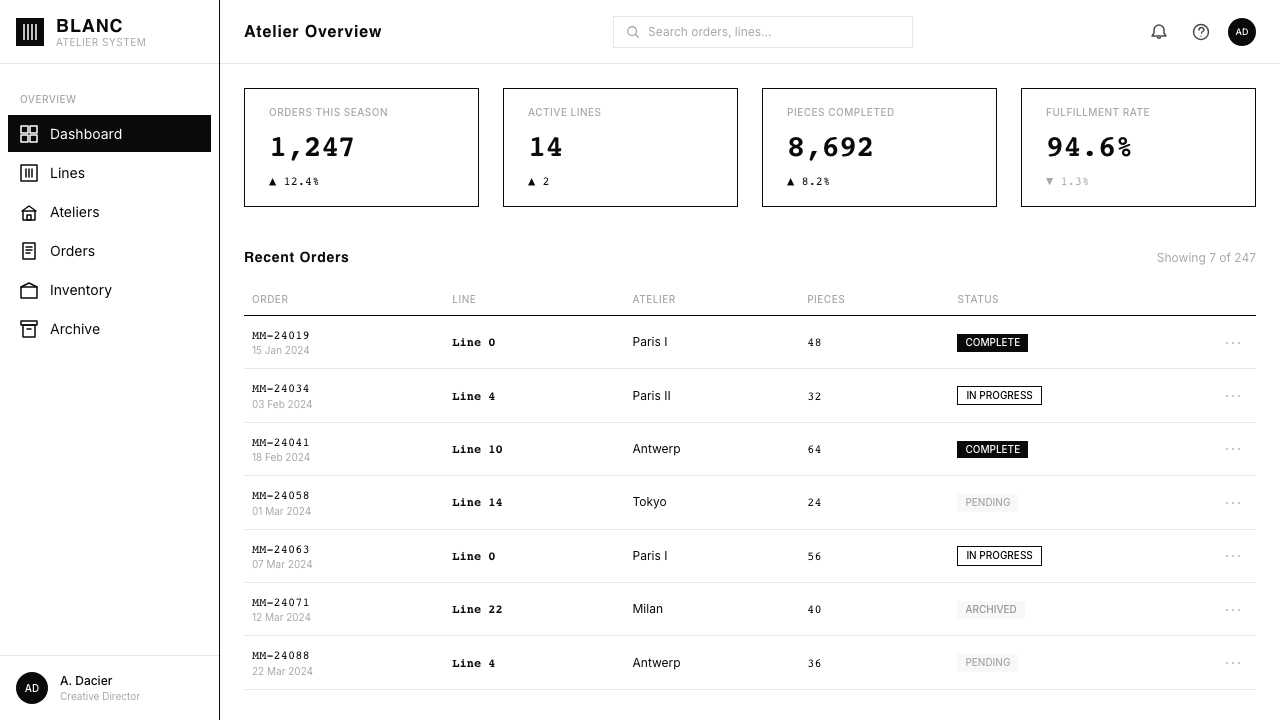Image resolution: width=1280 pixels, height=720 pixels.
Task: Open the Fulfillment Rate card
Action: (x=1138, y=148)
